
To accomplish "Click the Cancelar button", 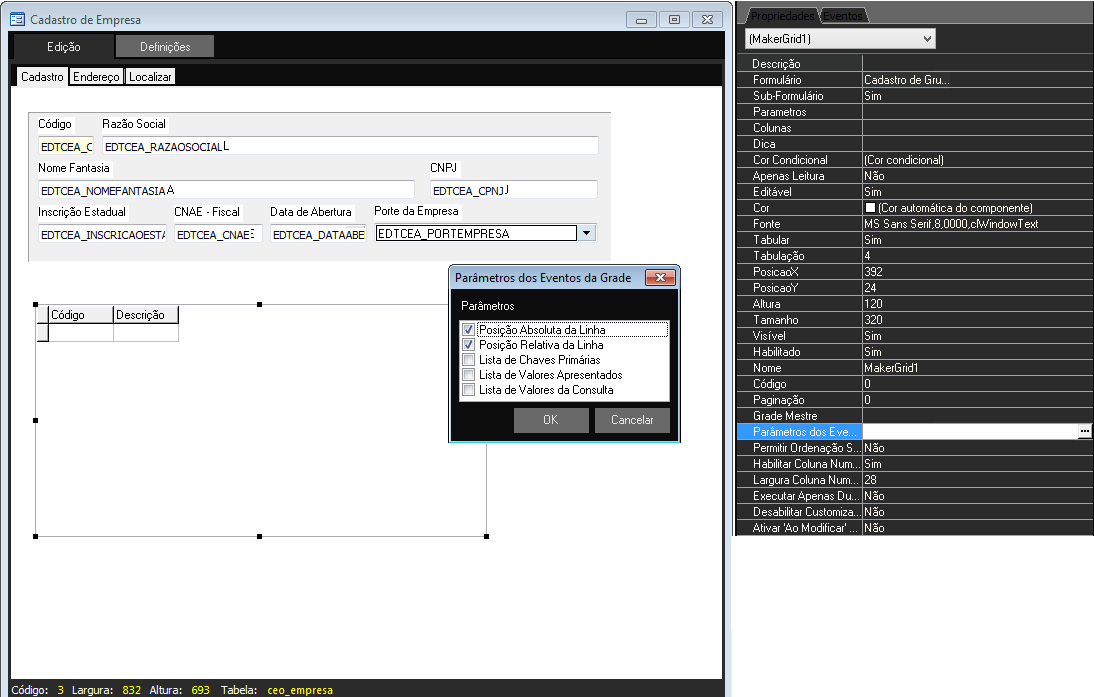I will [x=632, y=420].
